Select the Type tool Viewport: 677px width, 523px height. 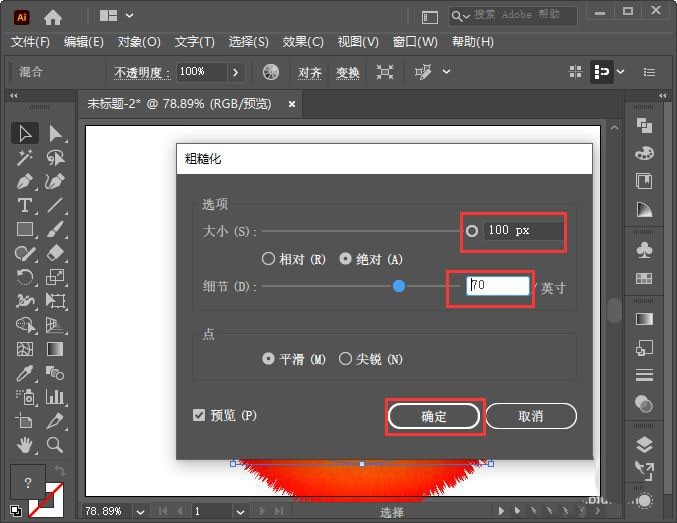pyautogui.click(x=25, y=205)
